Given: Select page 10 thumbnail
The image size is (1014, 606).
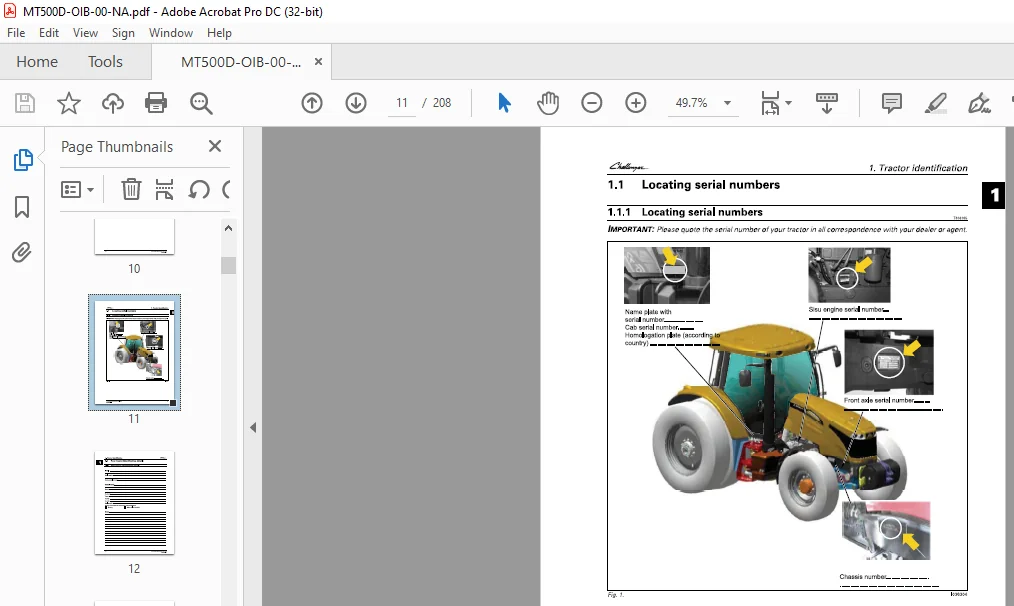Looking at the screenshot, I should tap(135, 237).
